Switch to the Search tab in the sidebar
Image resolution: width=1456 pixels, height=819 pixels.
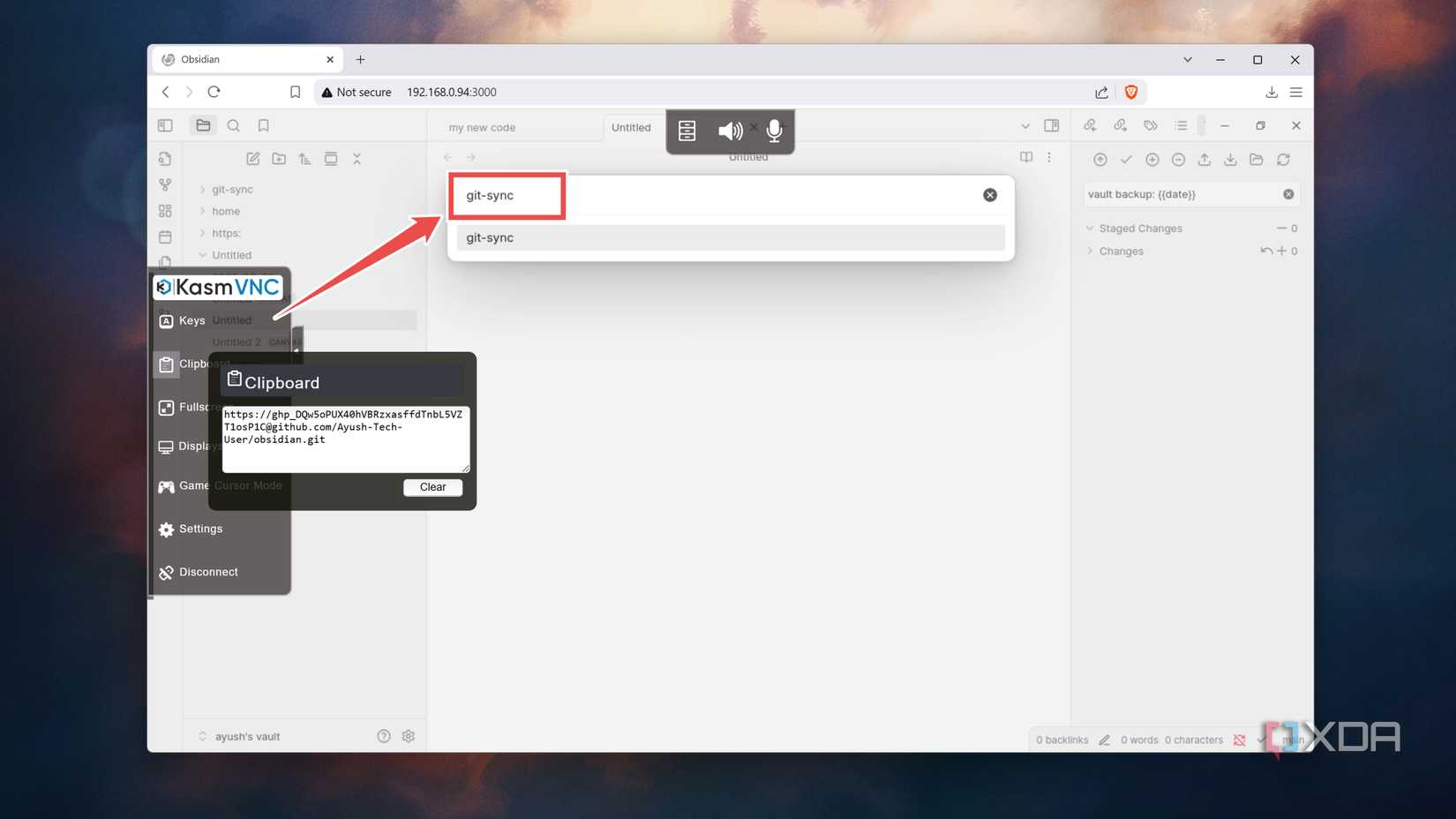point(233,125)
